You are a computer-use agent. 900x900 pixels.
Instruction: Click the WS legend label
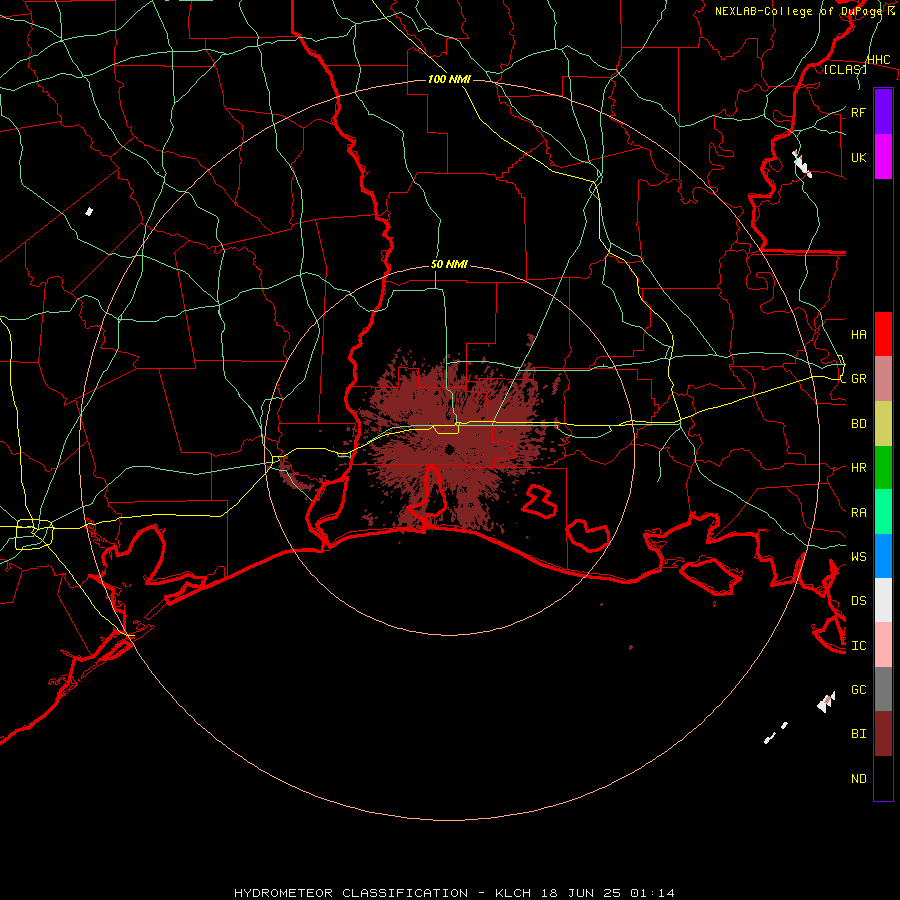pyautogui.click(x=858, y=556)
